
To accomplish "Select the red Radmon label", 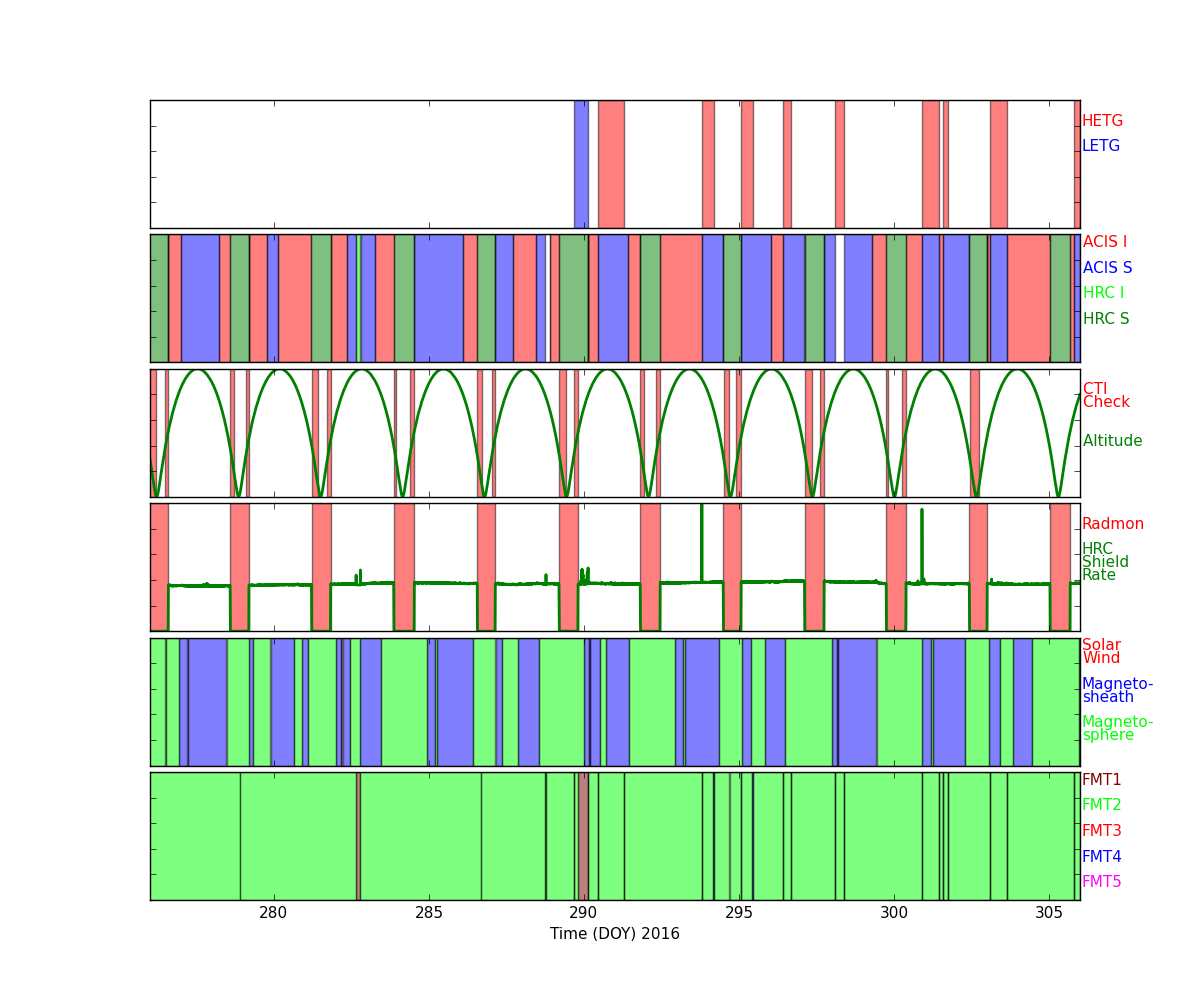I will pyautogui.click(x=1112, y=524).
